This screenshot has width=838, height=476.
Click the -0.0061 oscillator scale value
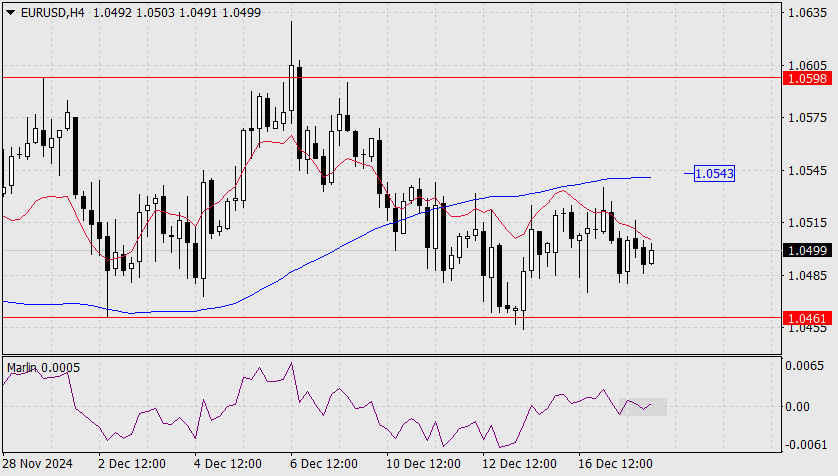click(x=804, y=444)
